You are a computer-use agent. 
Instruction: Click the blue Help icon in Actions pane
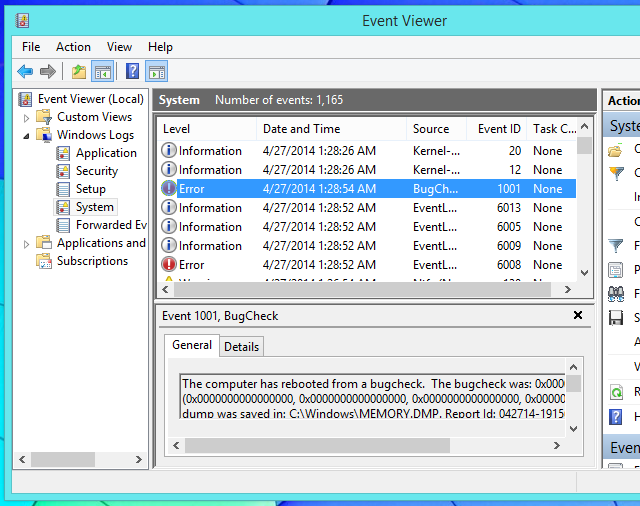coord(616,417)
